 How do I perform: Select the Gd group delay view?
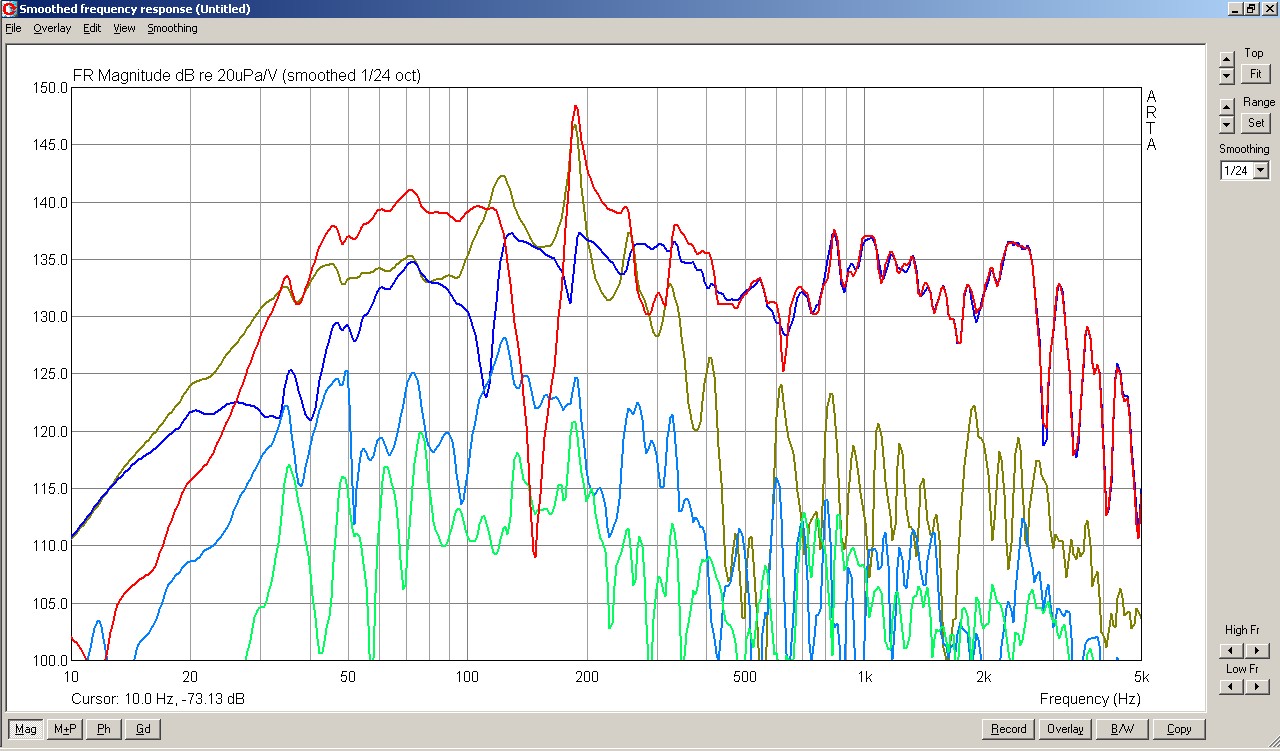coord(142,729)
